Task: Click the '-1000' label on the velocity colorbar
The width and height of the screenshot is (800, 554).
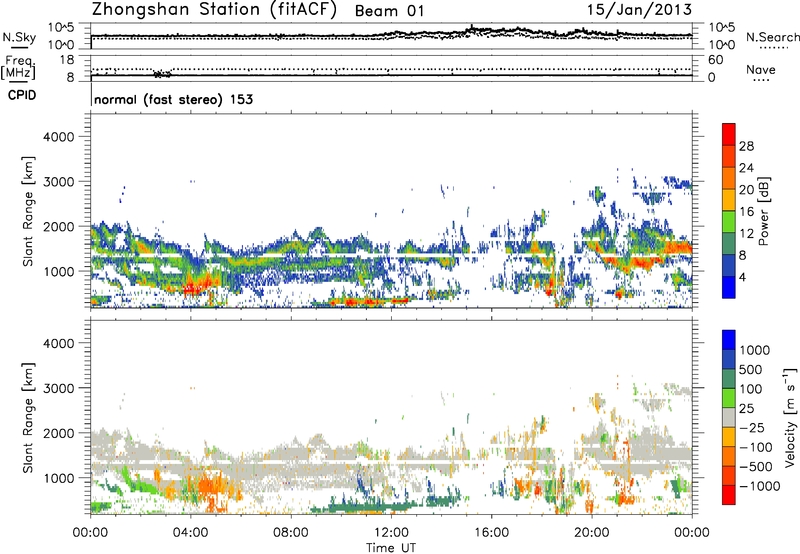Action: (760, 486)
